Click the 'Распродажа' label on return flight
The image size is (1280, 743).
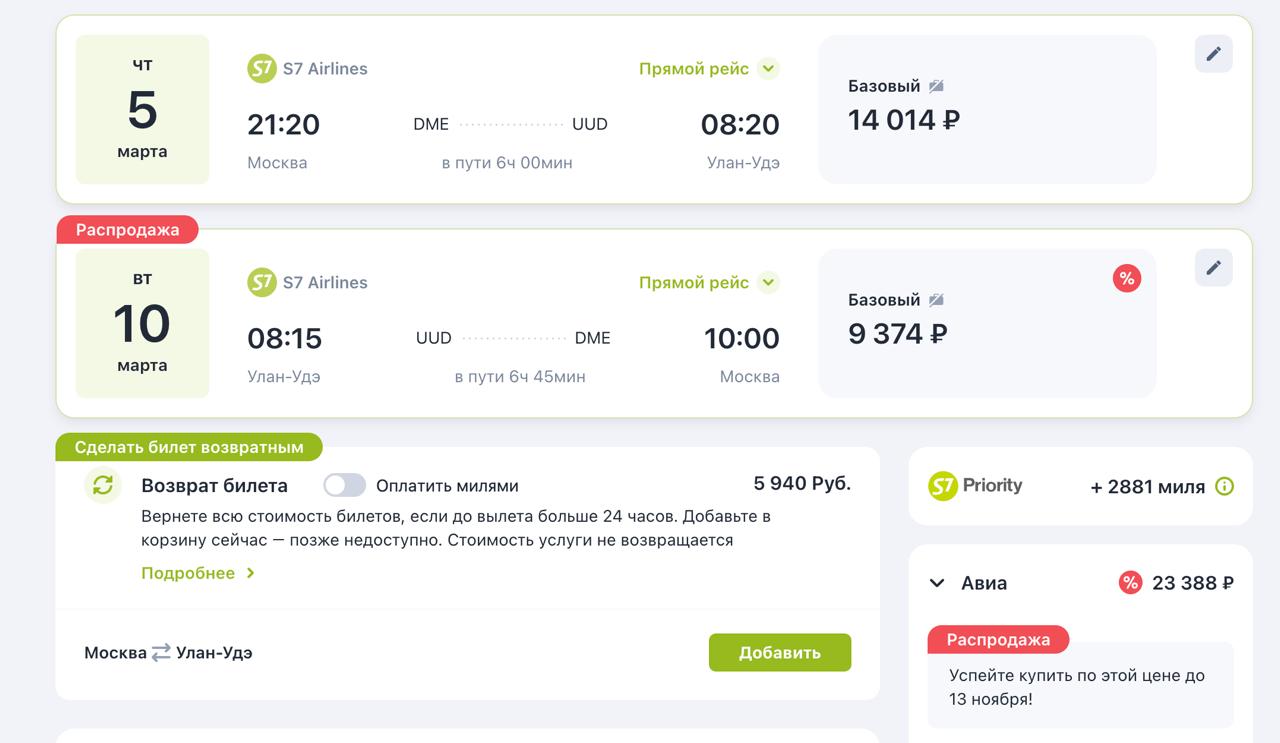coord(127,230)
